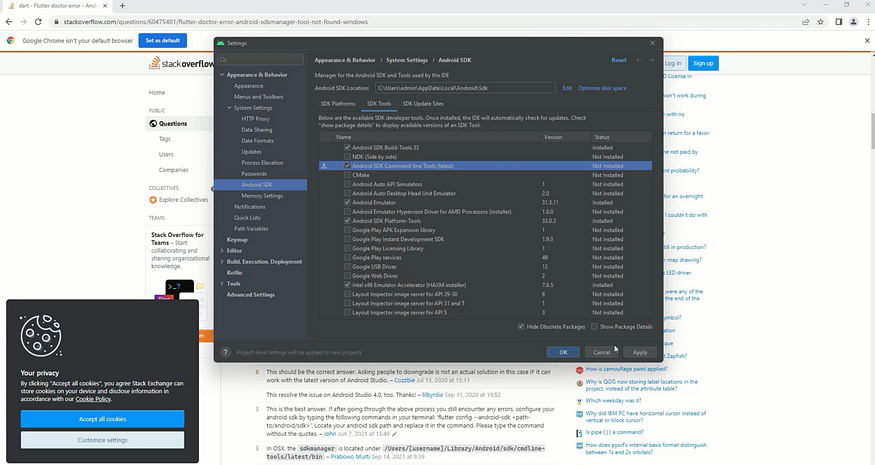Toggle Android SDK Platform-Tools checkbox
The image size is (875, 465).
348,221
